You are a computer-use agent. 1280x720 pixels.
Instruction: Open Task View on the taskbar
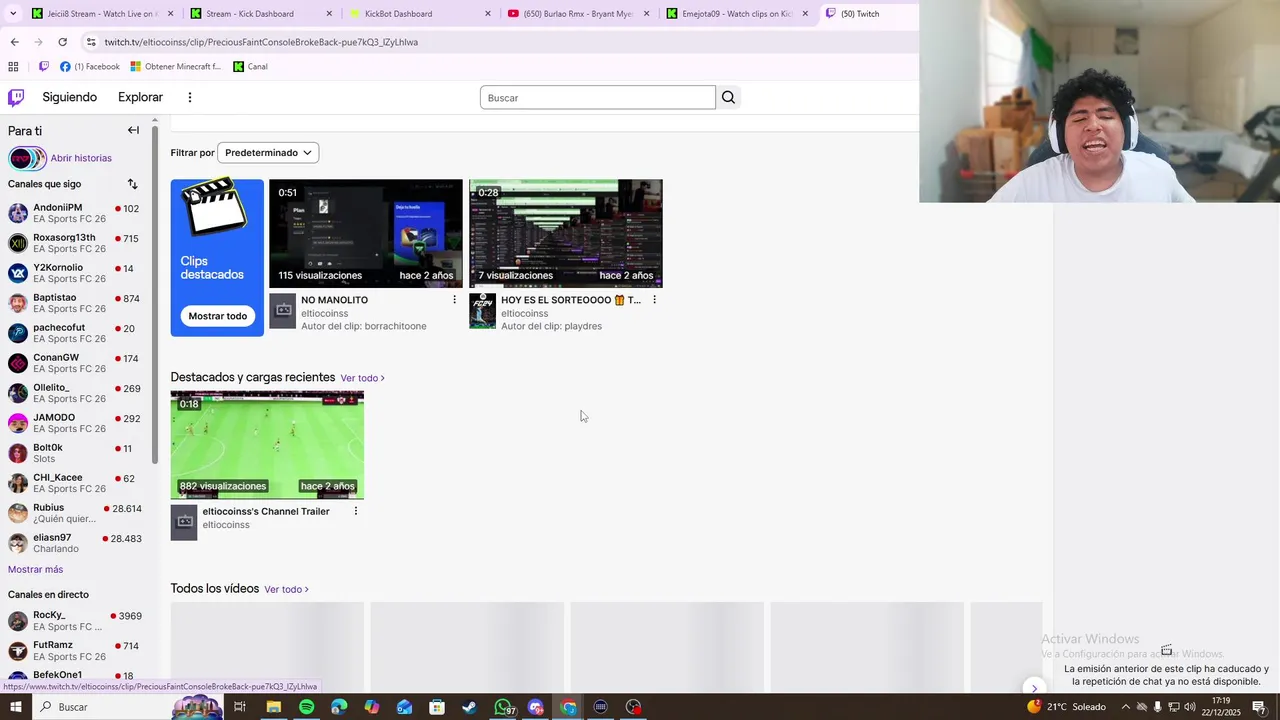(240, 707)
